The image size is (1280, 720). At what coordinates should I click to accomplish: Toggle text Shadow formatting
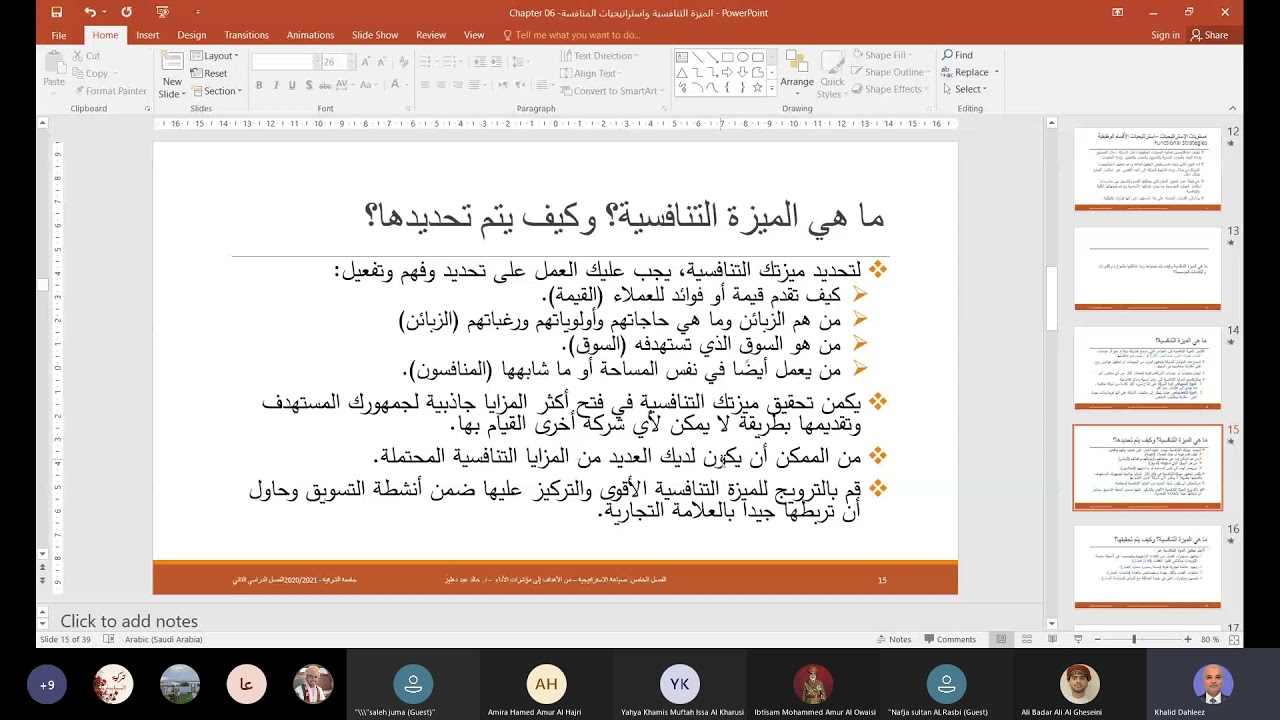click(308, 85)
